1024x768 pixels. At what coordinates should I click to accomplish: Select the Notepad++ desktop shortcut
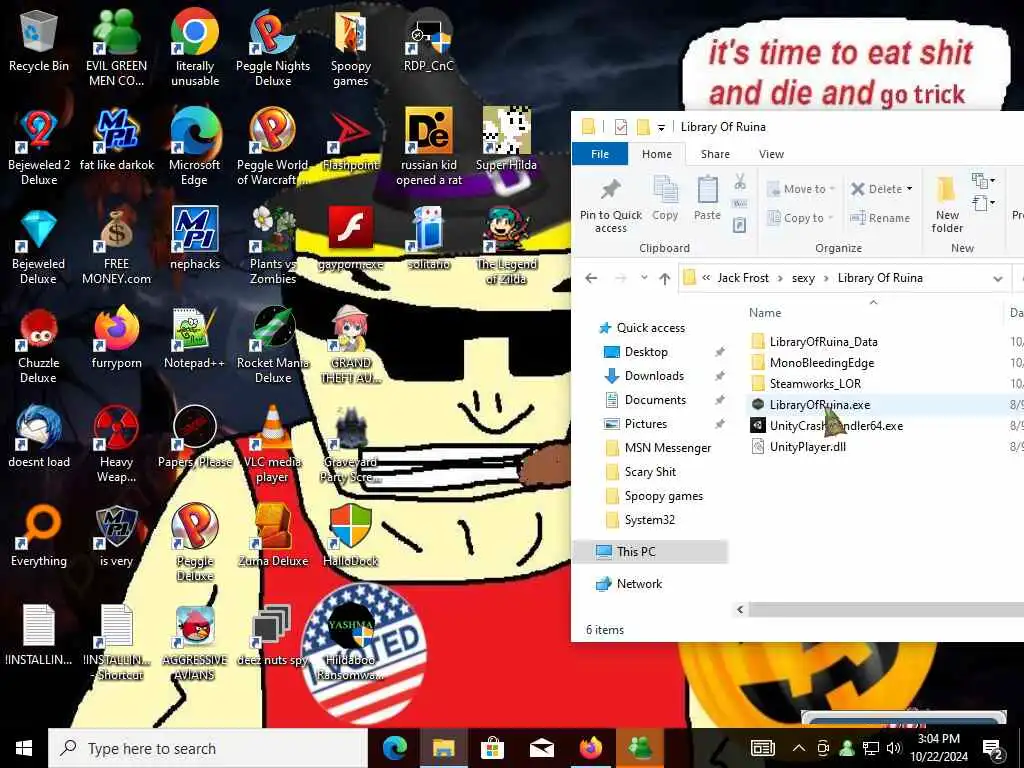pos(195,339)
